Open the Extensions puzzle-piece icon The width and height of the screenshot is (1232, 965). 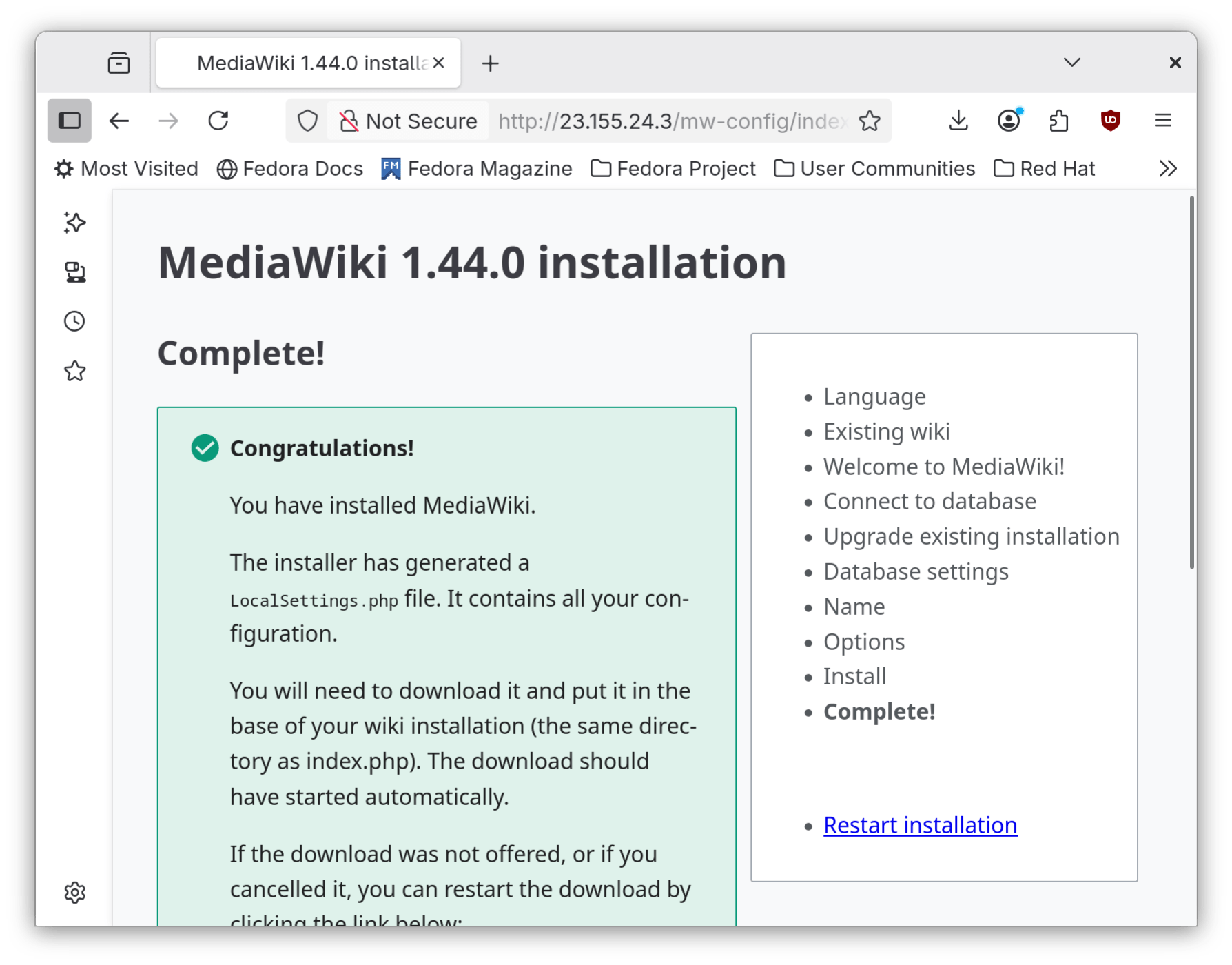point(1059,121)
